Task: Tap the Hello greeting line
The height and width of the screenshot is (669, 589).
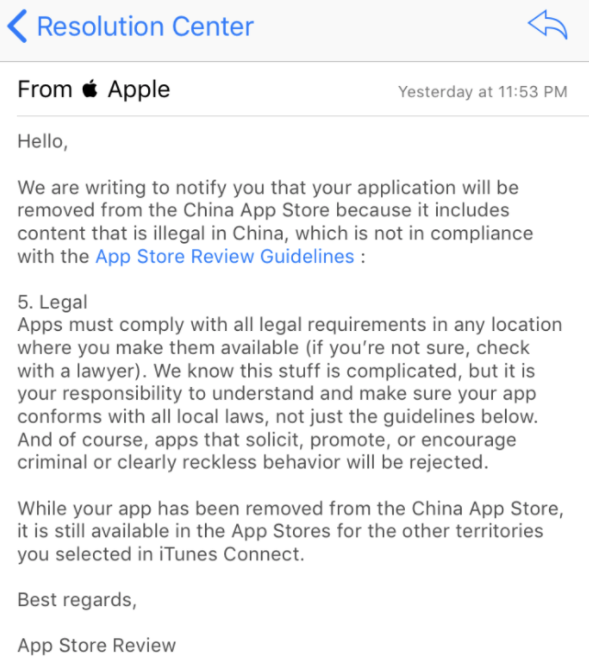Action: 43,142
